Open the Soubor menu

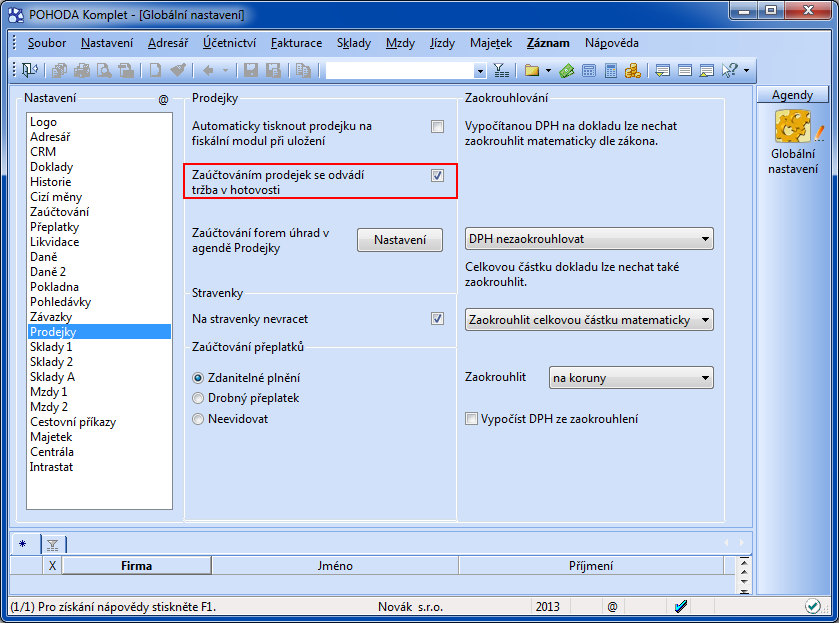pyautogui.click(x=47, y=43)
